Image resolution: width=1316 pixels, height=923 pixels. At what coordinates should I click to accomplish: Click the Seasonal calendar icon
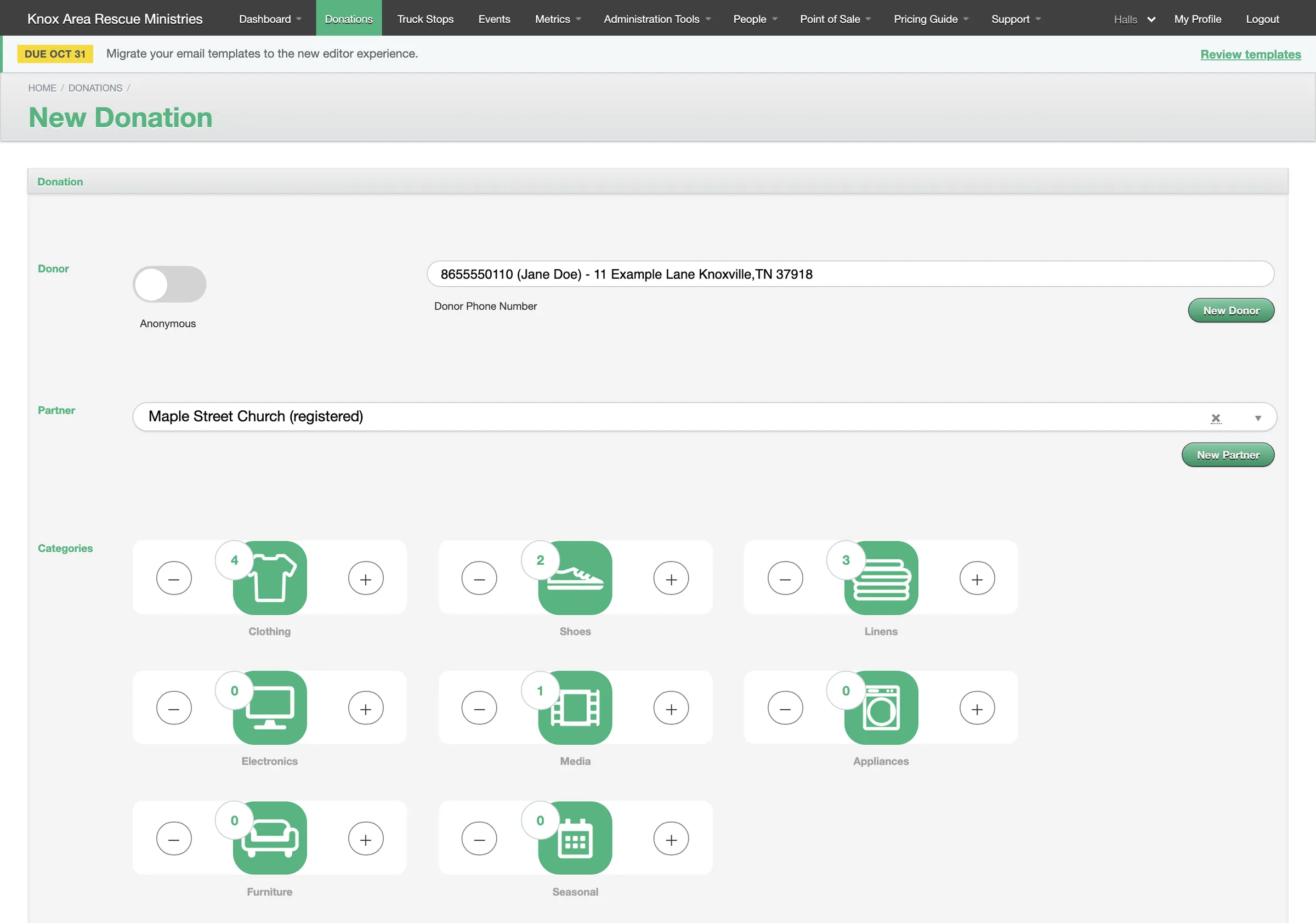575,837
